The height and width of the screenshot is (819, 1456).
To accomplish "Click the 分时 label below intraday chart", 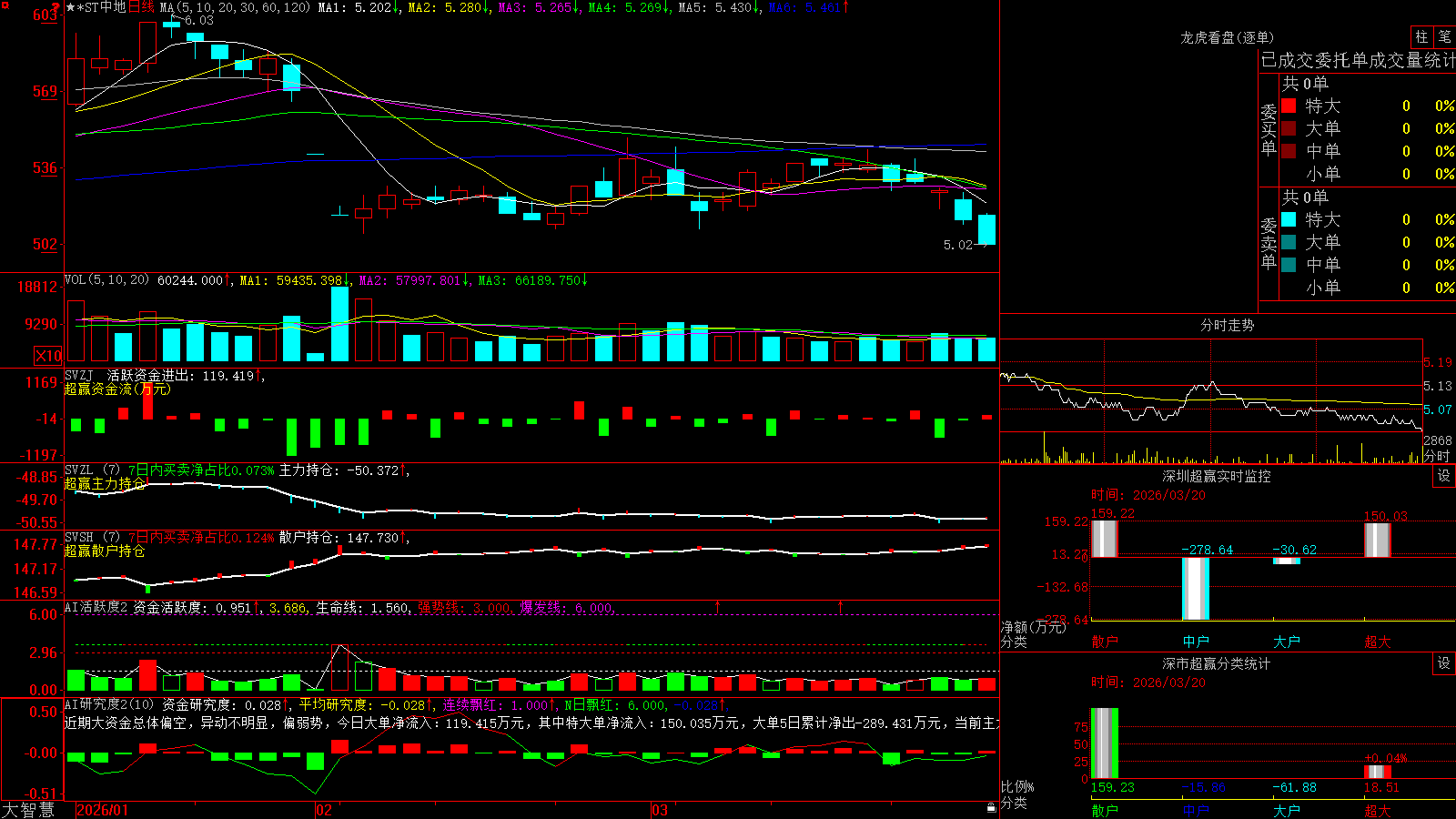I will pyautogui.click(x=1437, y=456).
